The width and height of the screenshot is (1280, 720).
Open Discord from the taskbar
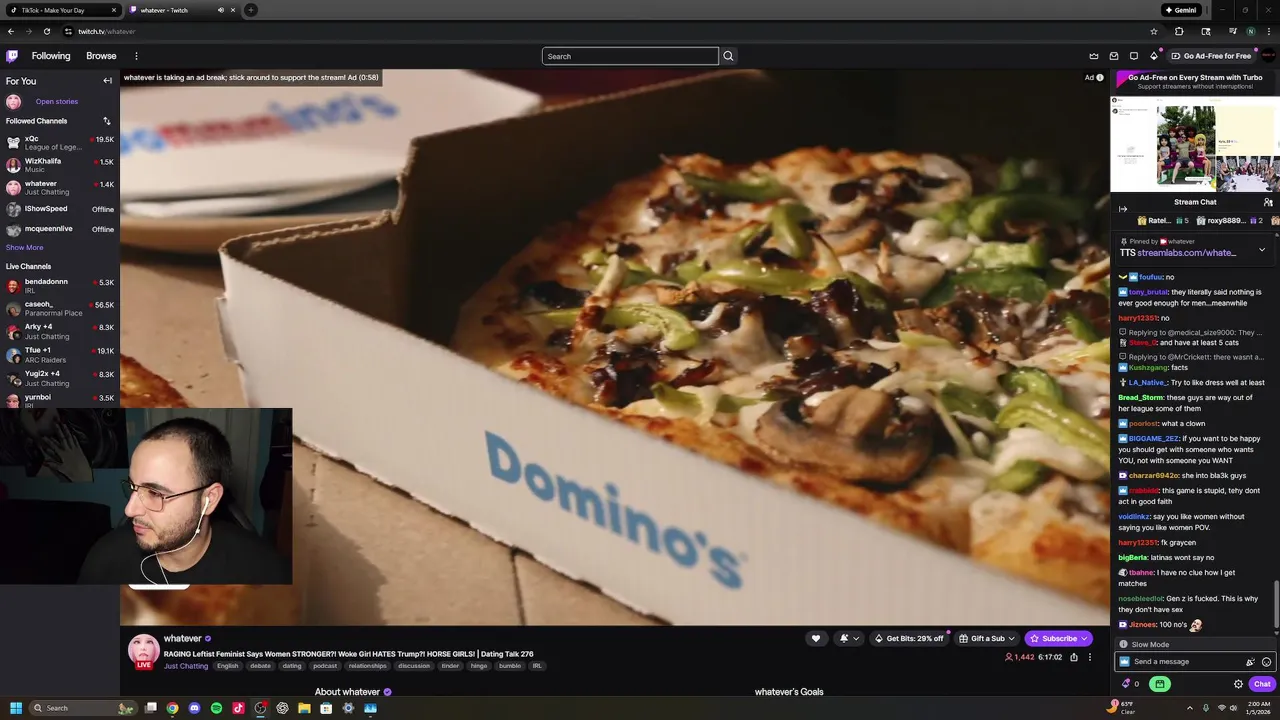194,708
